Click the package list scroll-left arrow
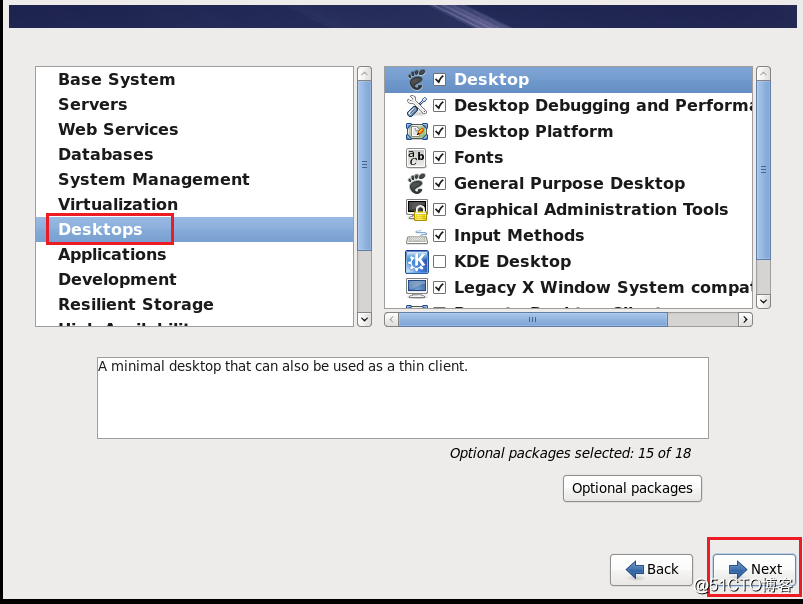The height and width of the screenshot is (604, 803). point(392,320)
